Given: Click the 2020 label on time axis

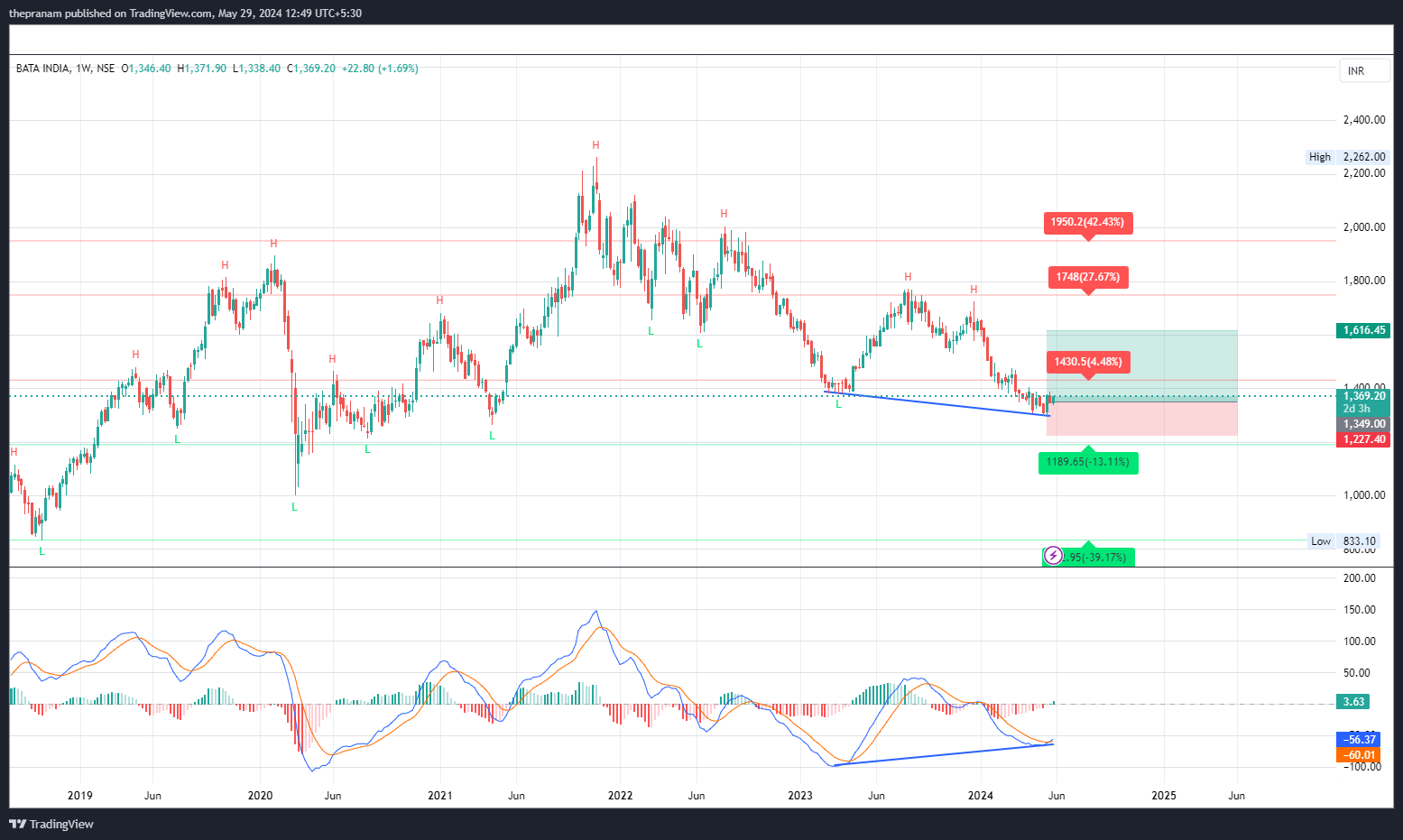Looking at the screenshot, I should point(260,796).
